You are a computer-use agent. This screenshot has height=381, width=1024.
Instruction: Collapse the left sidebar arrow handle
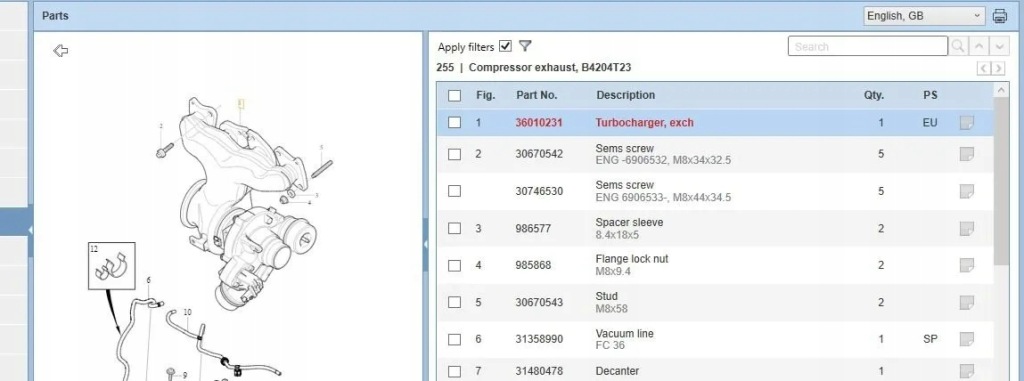30,230
